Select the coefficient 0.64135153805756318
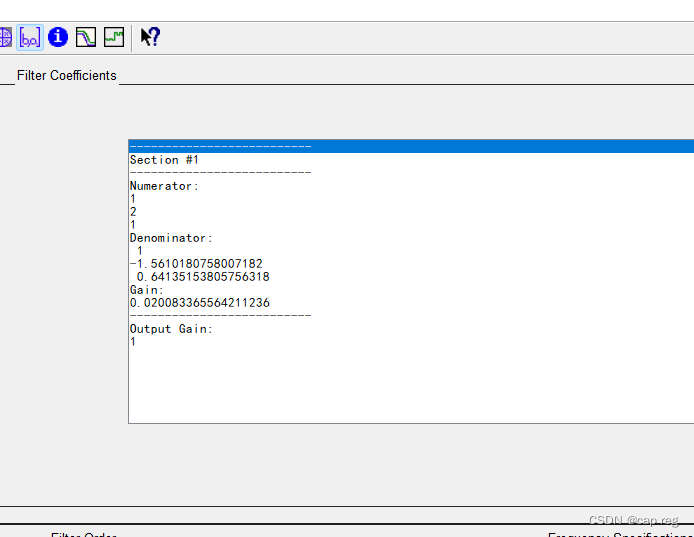The image size is (694, 537). click(x=203, y=277)
